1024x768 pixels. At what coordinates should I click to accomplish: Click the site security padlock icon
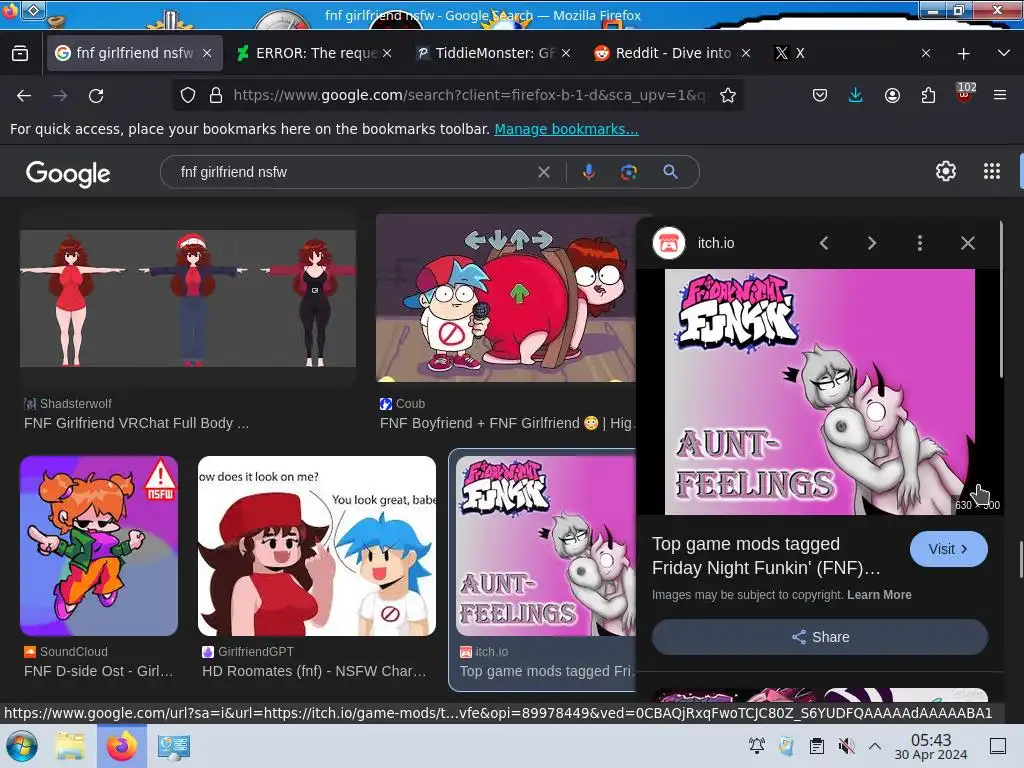coord(216,95)
